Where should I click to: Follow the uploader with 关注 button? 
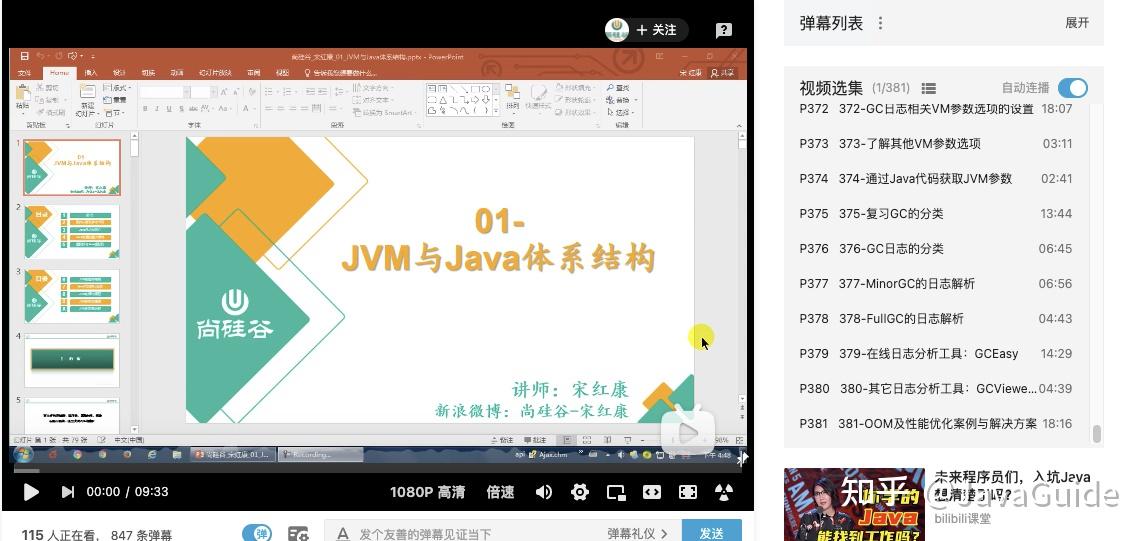tap(657, 30)
